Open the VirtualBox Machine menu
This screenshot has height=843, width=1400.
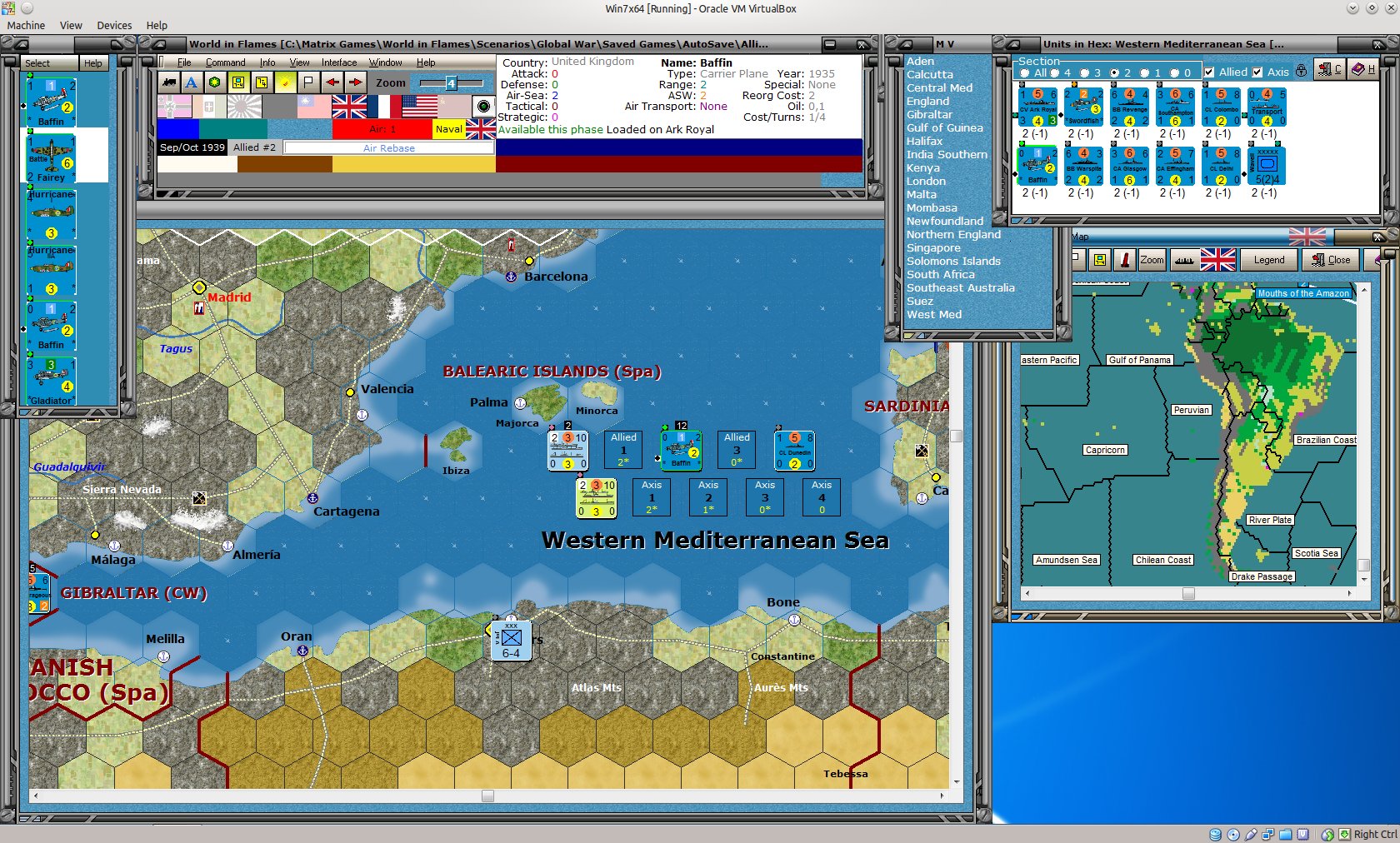(x=26, y=25)
